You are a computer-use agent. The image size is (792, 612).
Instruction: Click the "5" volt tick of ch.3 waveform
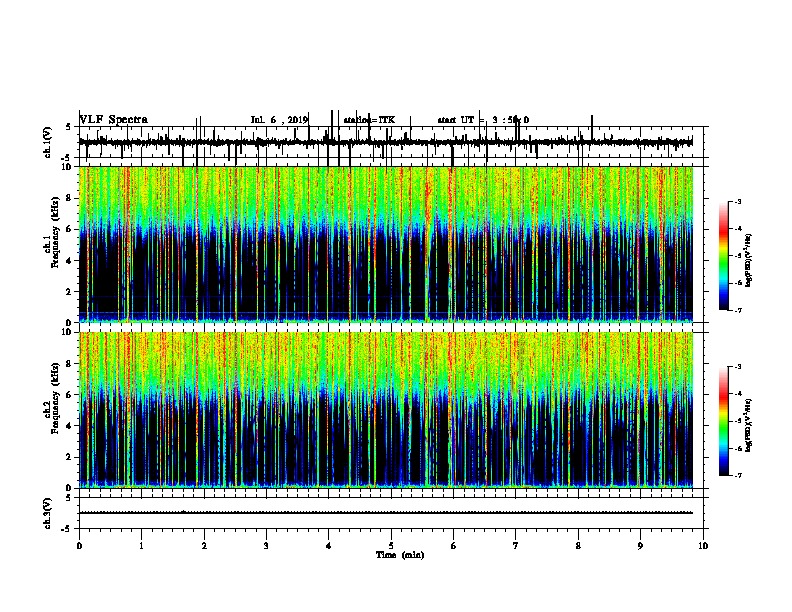point(68,498)
